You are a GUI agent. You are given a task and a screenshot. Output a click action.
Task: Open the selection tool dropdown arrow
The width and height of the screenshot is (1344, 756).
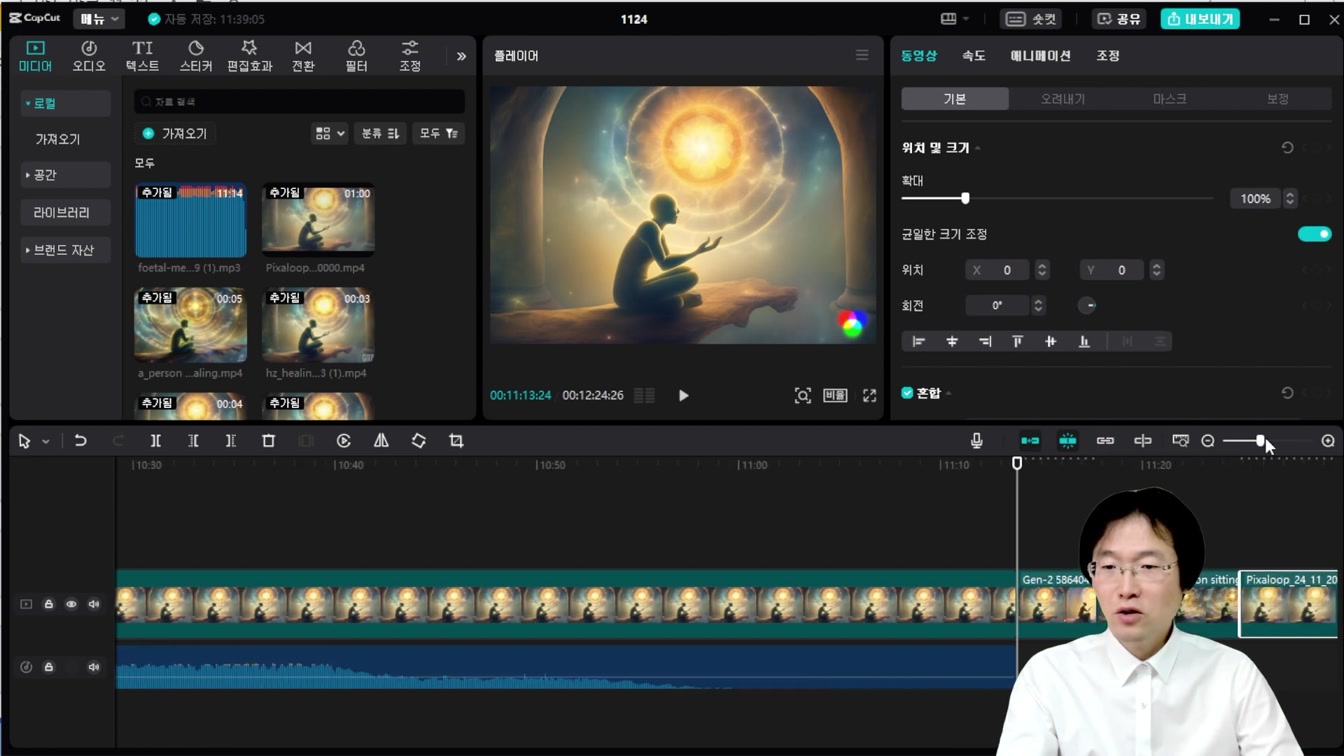point(46,442)
